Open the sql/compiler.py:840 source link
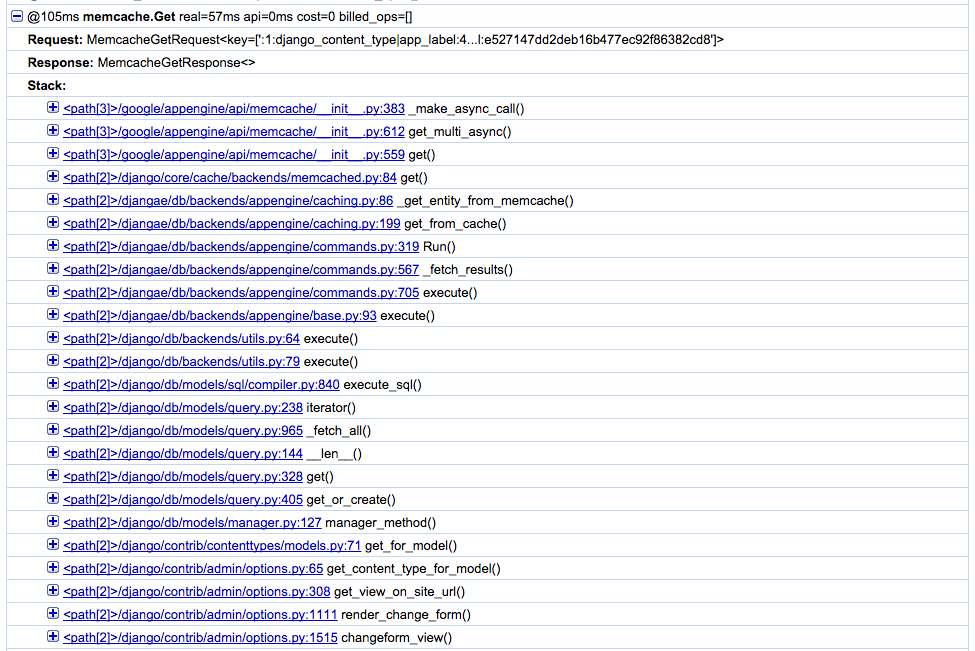The width and height of the screenshot is (975, 651). click(201, 385)
